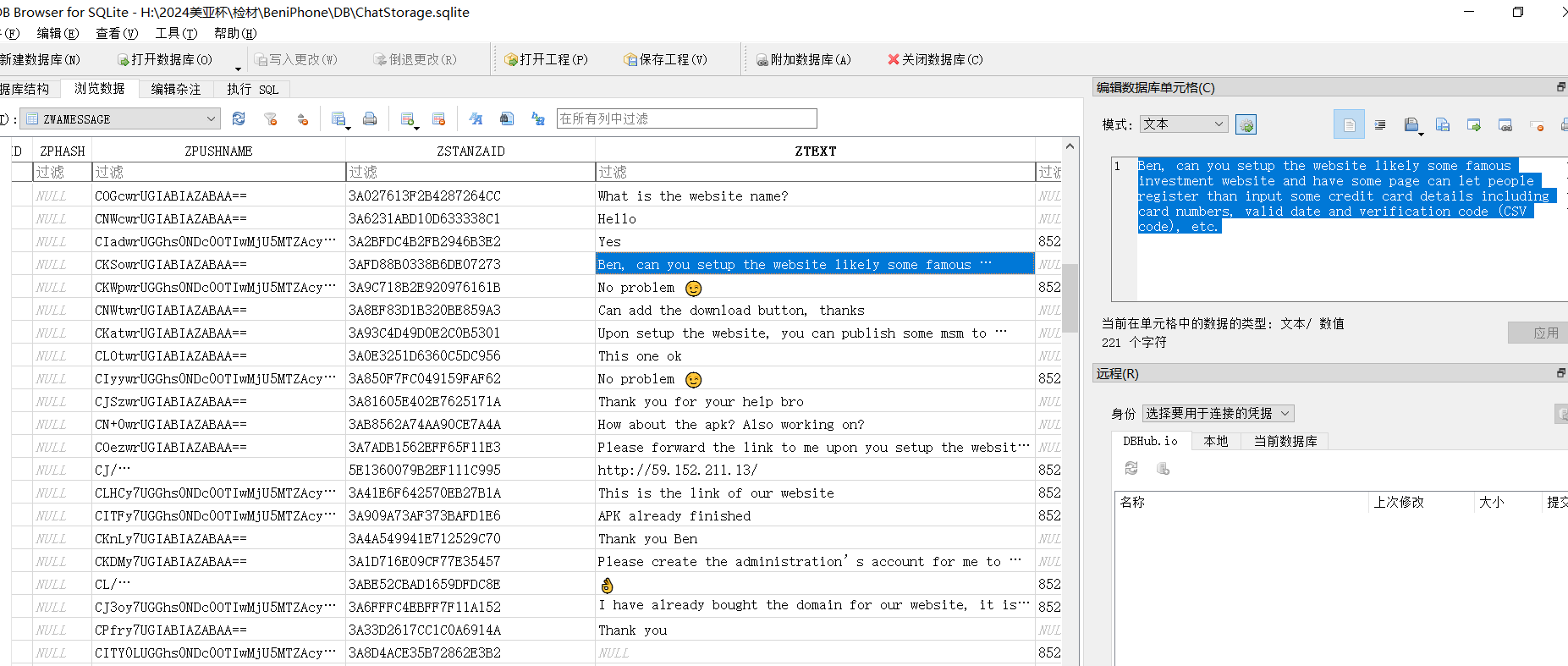Select the cell '3A6231ABD10D633338C1'
1568x666 pixels.
click(470, 218)
